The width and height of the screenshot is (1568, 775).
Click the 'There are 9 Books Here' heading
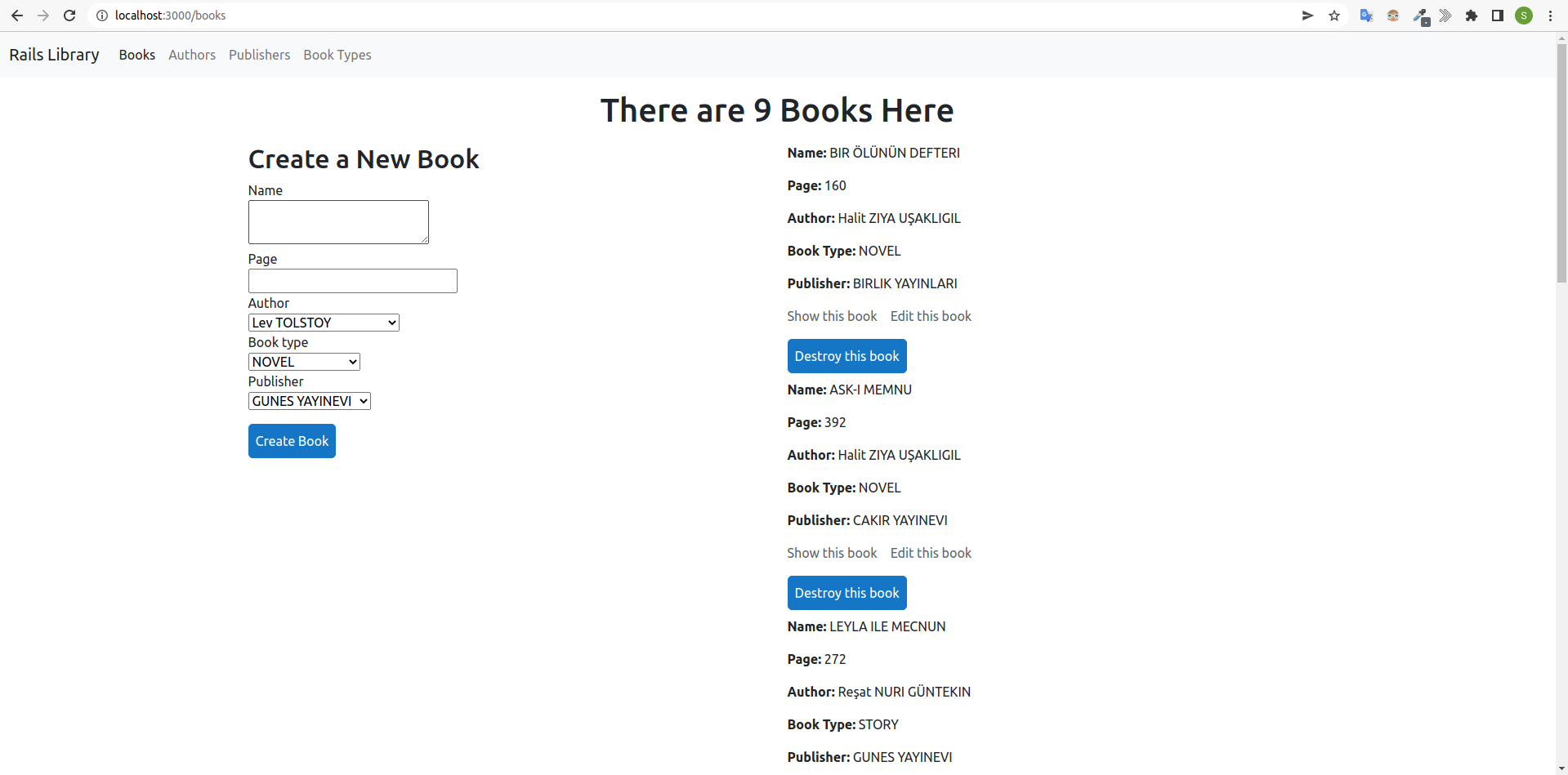[777, 110]
